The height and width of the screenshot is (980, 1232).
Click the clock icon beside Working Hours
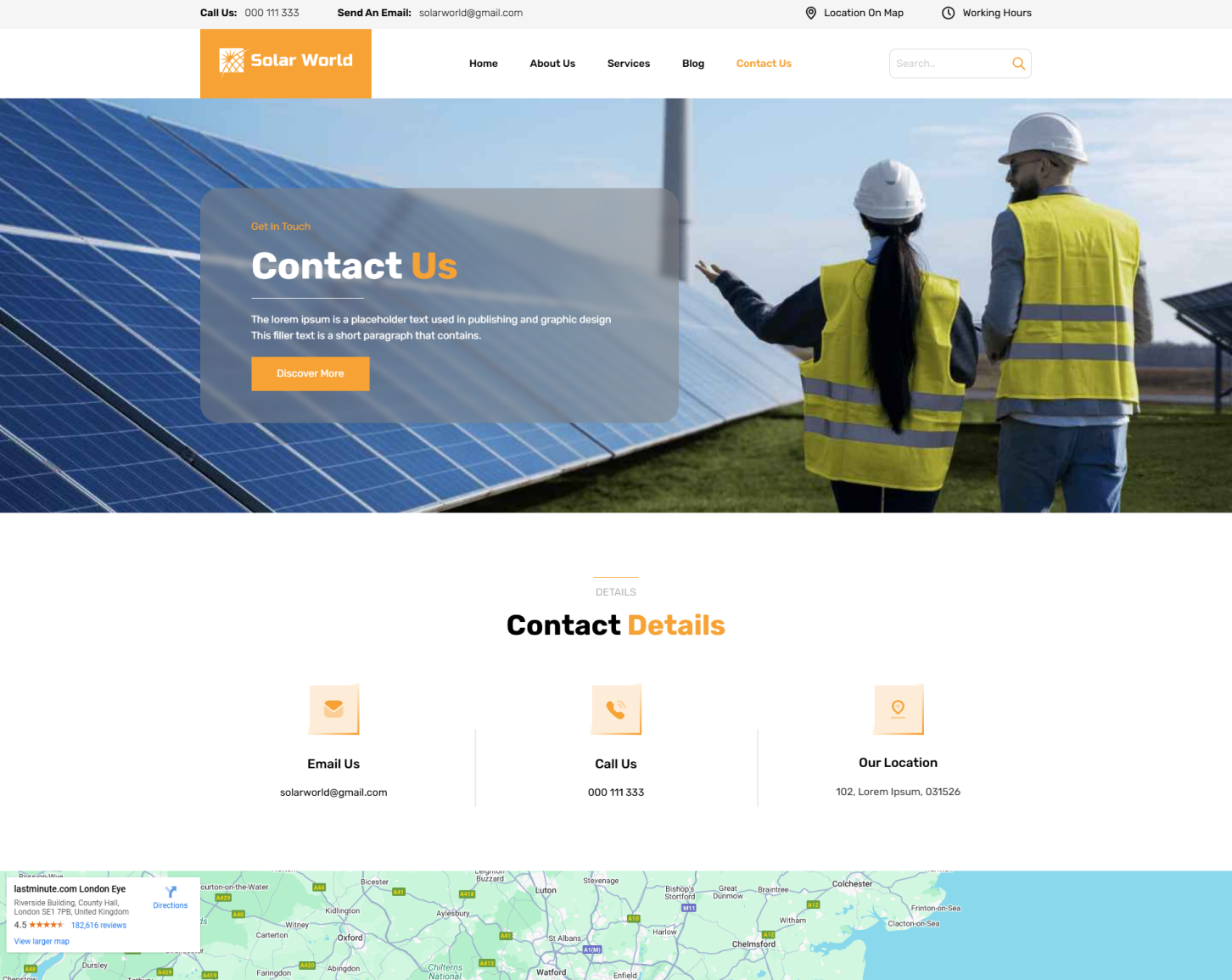[949, 13]
